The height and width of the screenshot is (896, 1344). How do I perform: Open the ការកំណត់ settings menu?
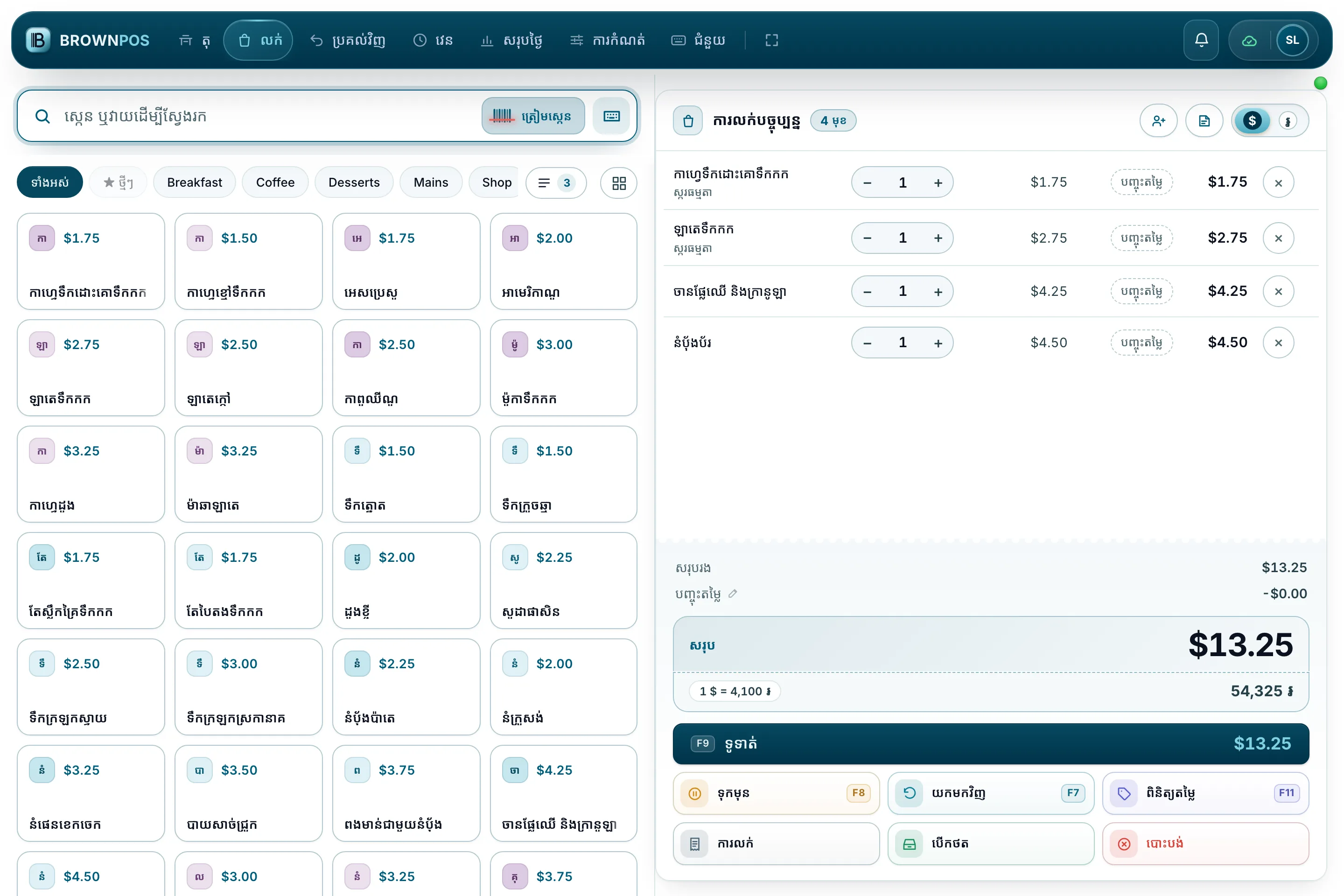coord(608,40)
